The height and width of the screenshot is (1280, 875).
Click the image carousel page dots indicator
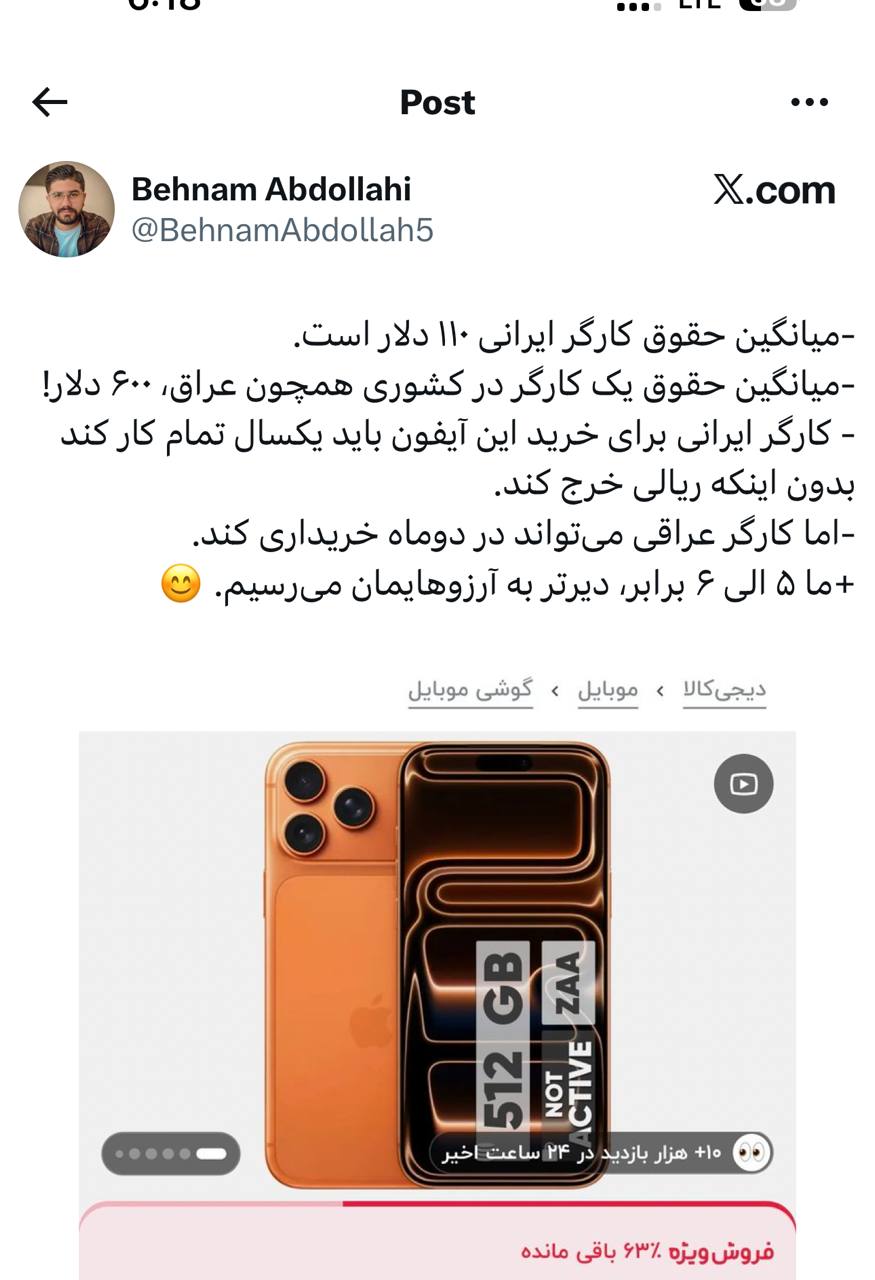(171, 1153)
